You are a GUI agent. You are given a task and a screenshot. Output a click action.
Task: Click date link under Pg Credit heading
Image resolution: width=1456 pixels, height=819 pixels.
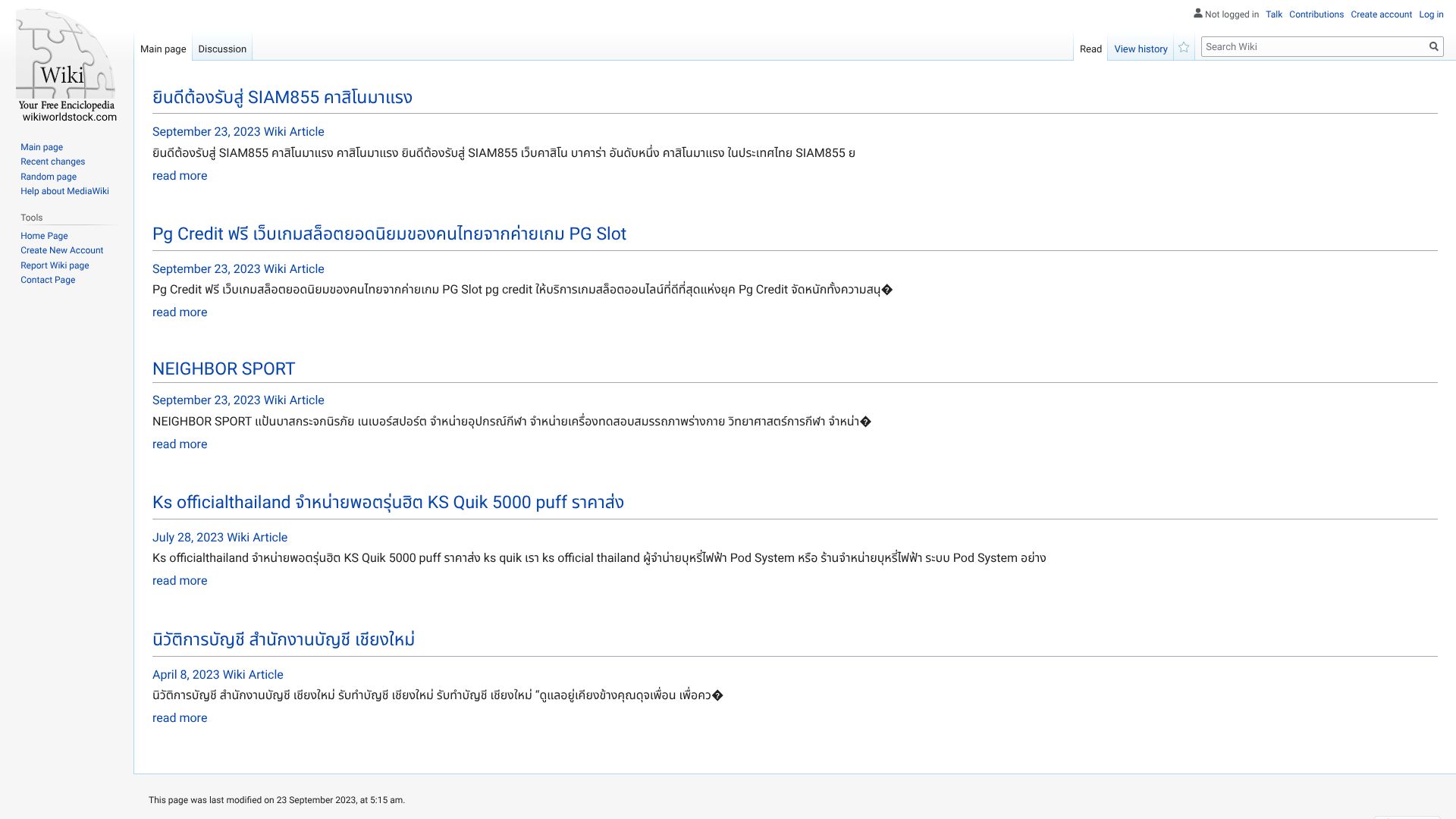[238, 269]
